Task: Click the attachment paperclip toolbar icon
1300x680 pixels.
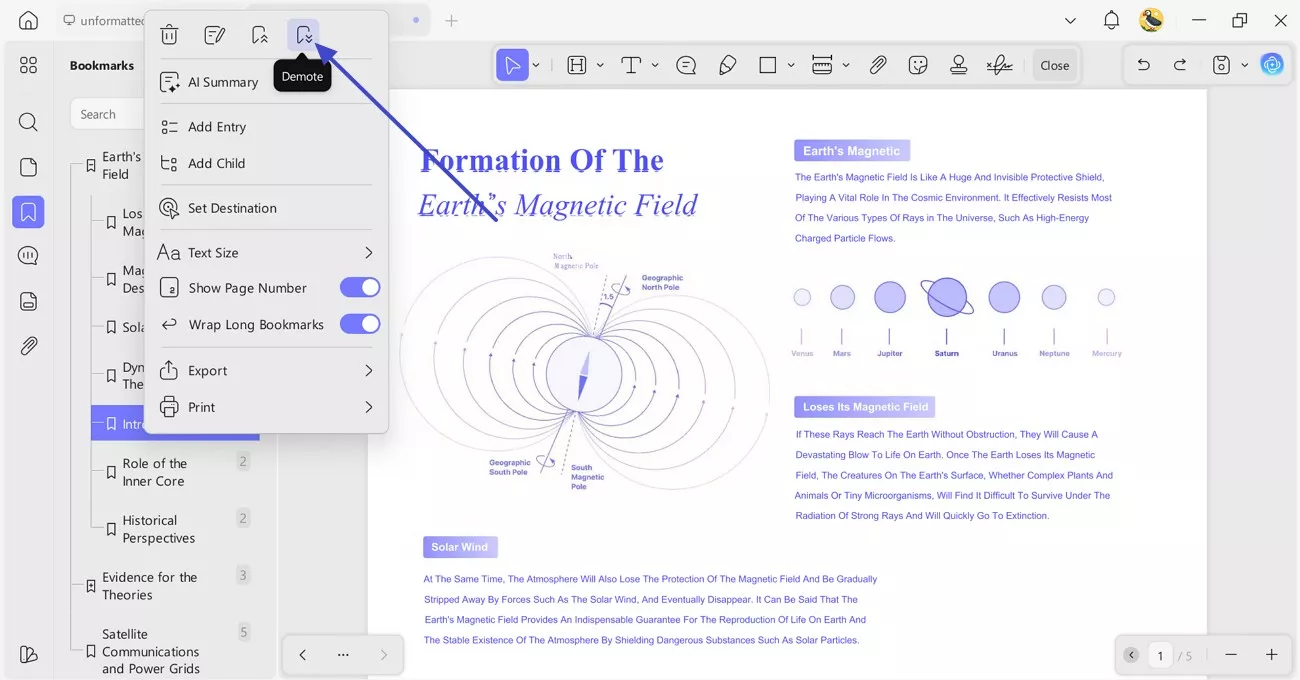Action: click(x=877, y=65)
